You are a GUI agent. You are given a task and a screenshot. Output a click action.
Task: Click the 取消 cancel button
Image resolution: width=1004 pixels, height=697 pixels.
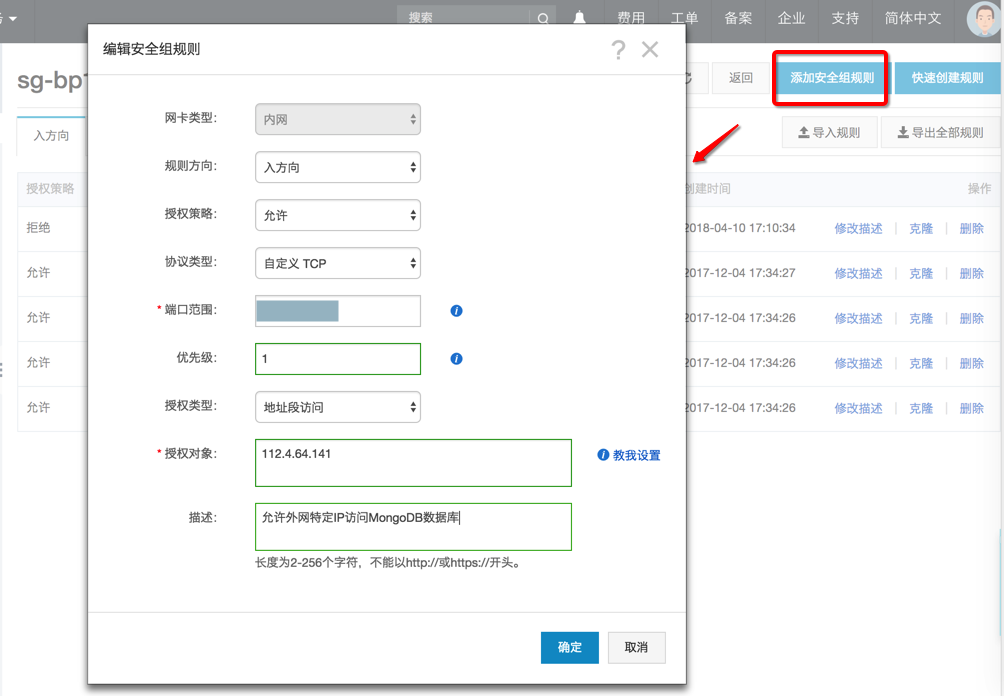636,648
